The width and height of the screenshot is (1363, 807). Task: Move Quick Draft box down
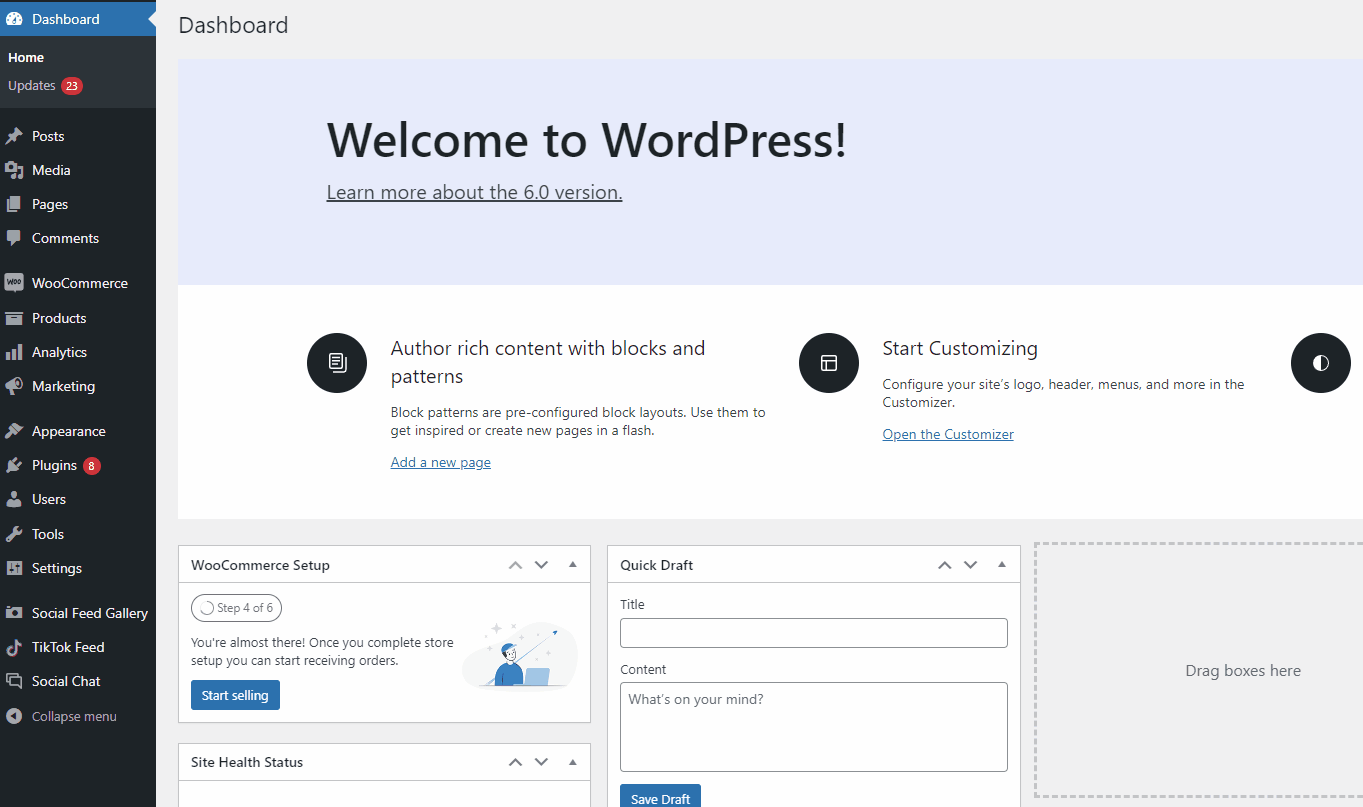click(x=970, y=565)
